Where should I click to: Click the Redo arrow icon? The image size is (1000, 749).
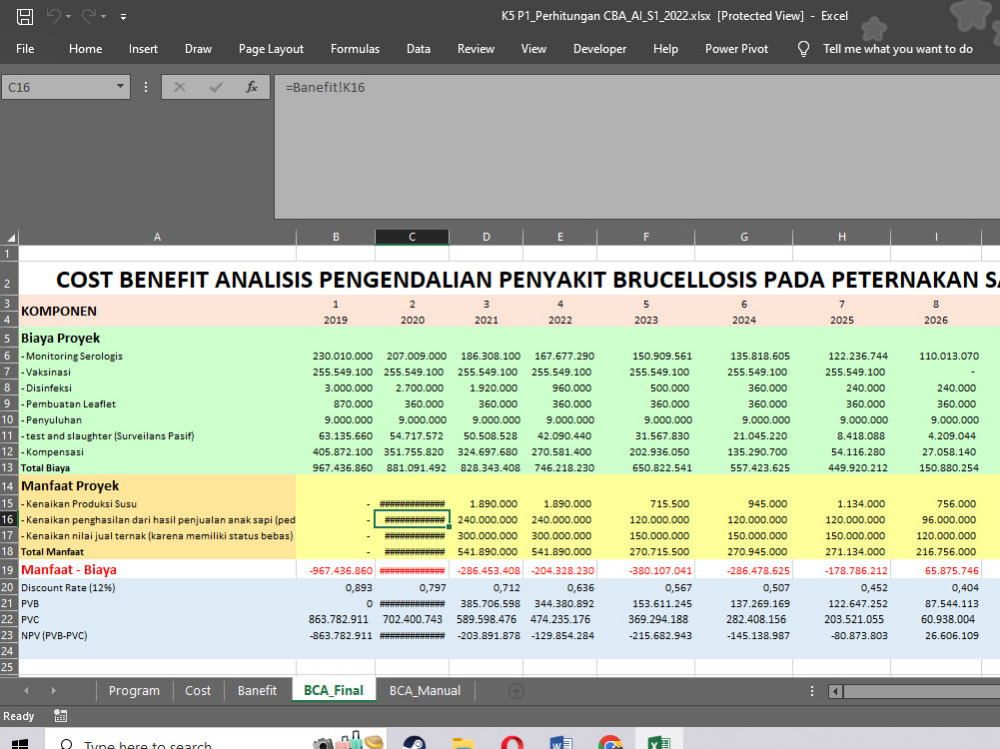[89, 16]
